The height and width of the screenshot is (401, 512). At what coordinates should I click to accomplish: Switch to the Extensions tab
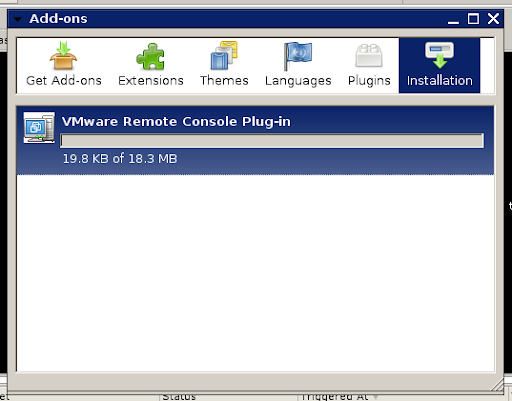pos(151,65)
